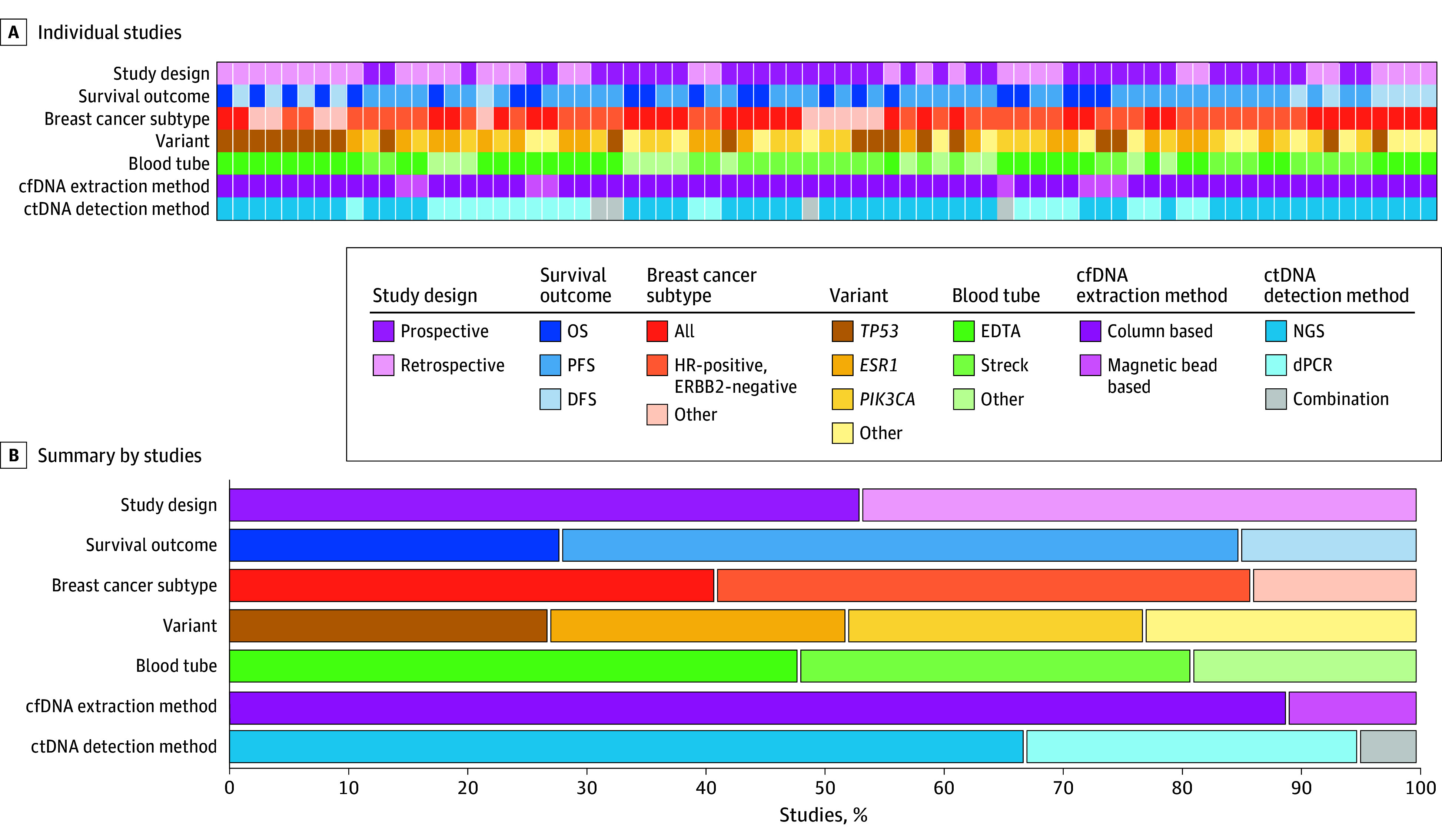Click the 'Studies, %' x-axis title

(823, 815)
